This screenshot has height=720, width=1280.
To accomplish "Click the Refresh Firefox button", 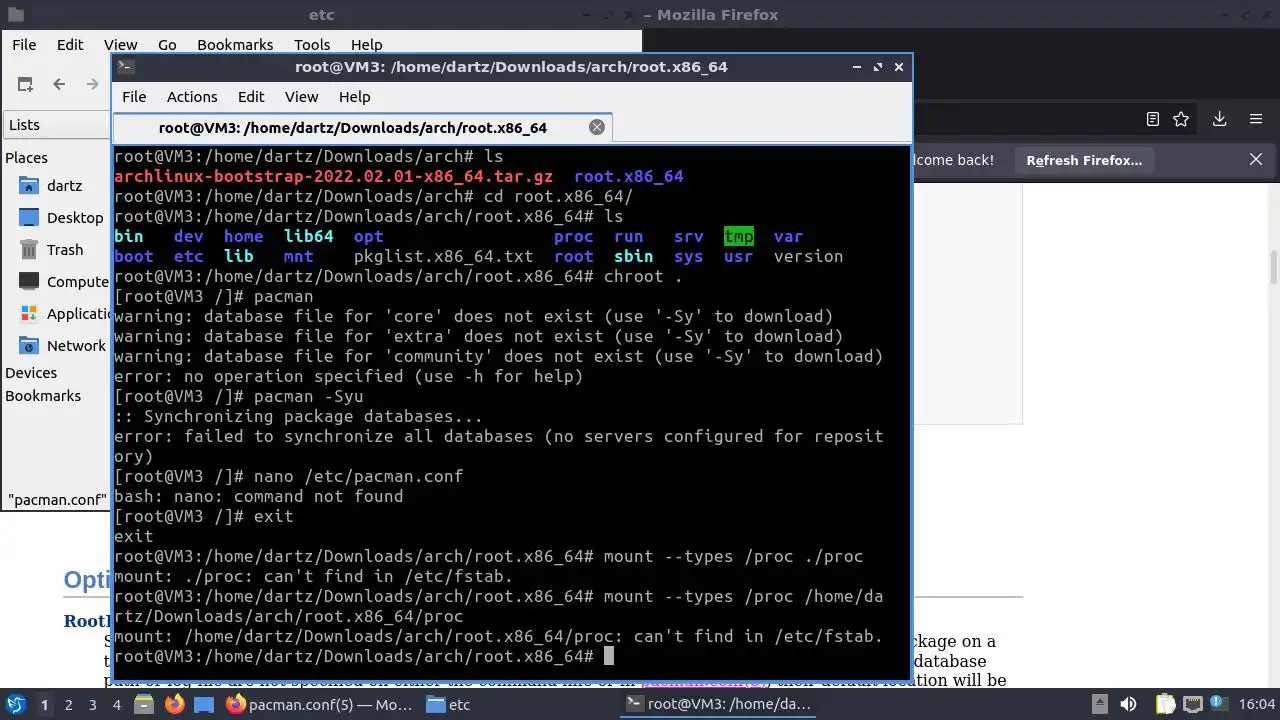I will 1084,160.
